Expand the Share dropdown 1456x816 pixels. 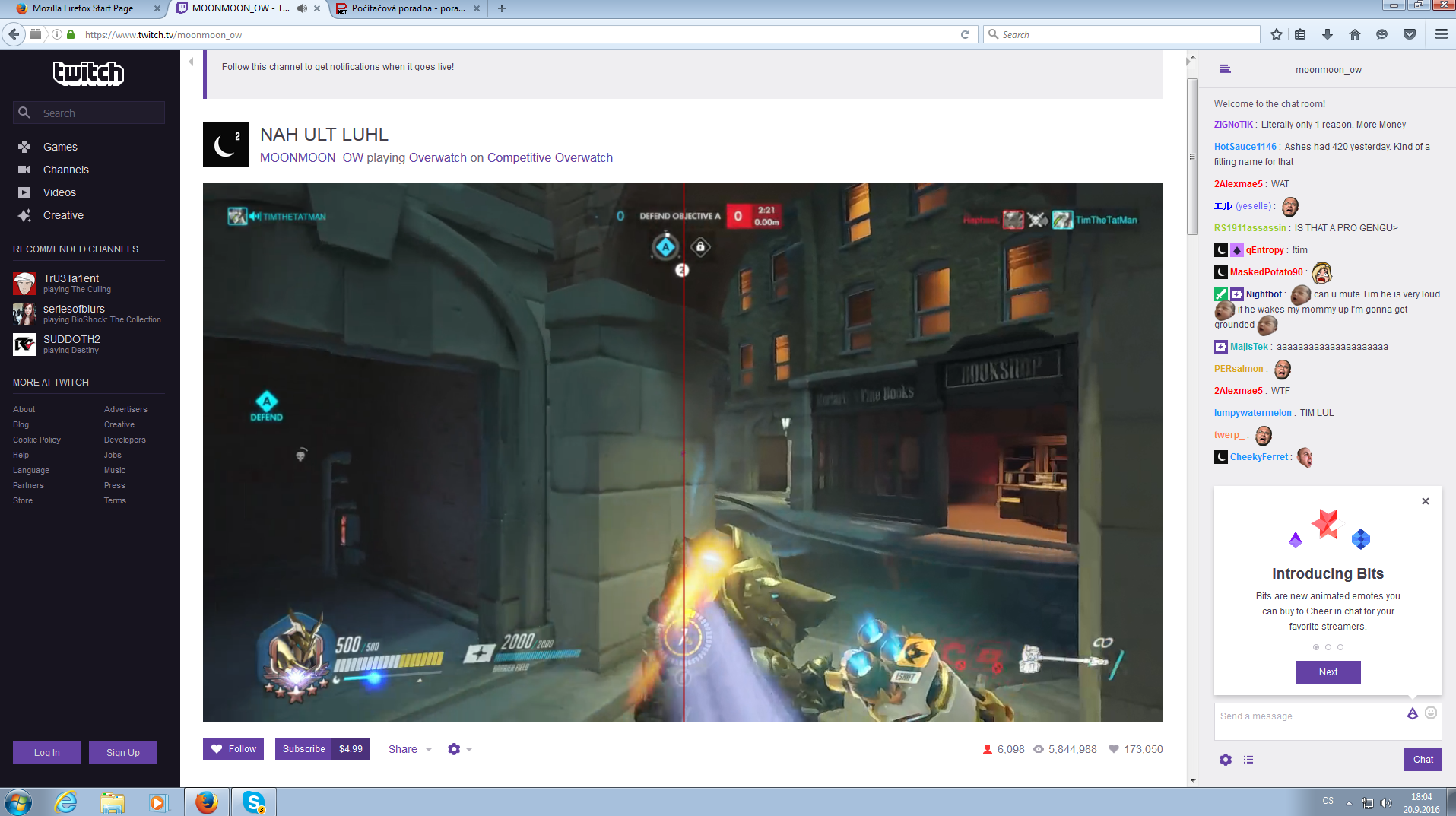click(x=410, y=749)
